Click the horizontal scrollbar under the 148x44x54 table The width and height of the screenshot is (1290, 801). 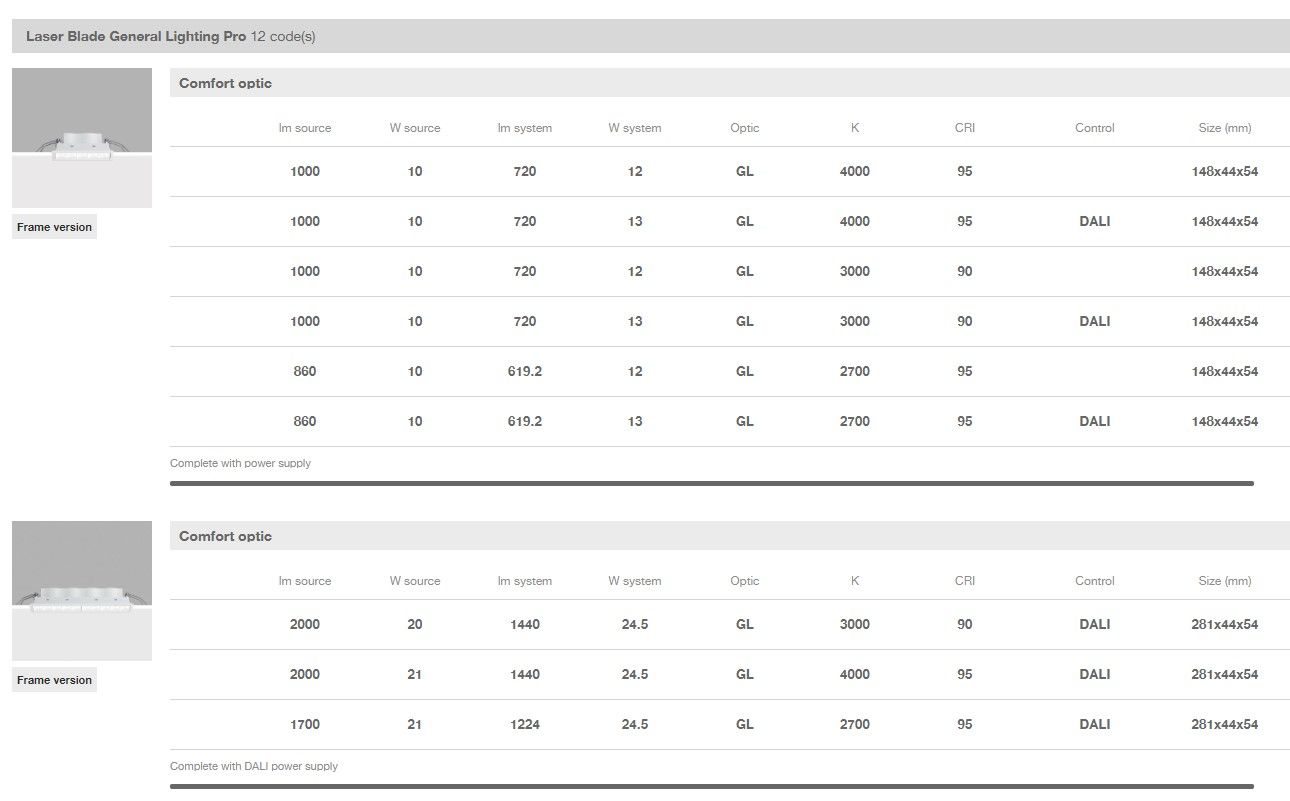(x=712, y=483)
